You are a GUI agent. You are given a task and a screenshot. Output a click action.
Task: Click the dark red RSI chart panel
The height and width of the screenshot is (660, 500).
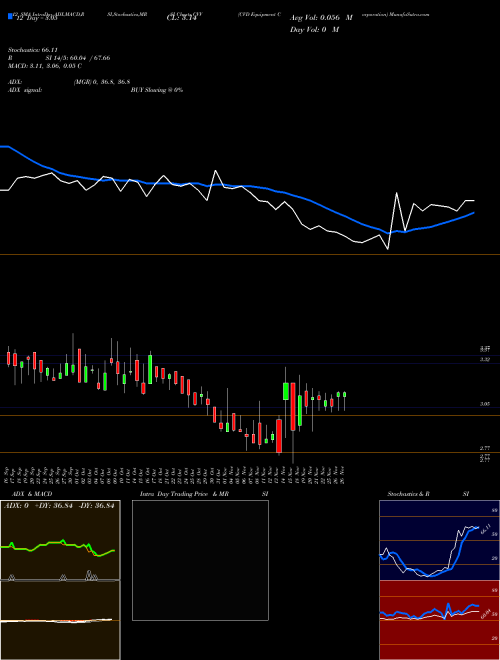[439, 620]
